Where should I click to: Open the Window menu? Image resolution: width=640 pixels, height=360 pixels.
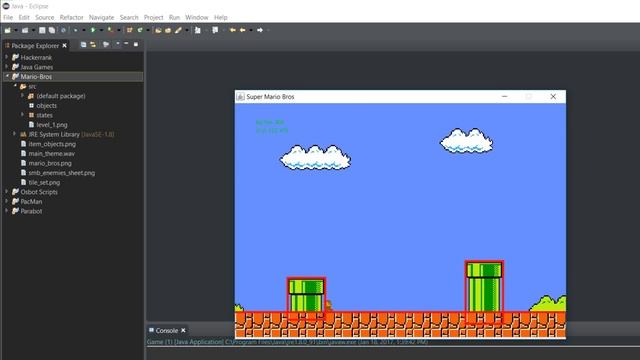[197, 18]
